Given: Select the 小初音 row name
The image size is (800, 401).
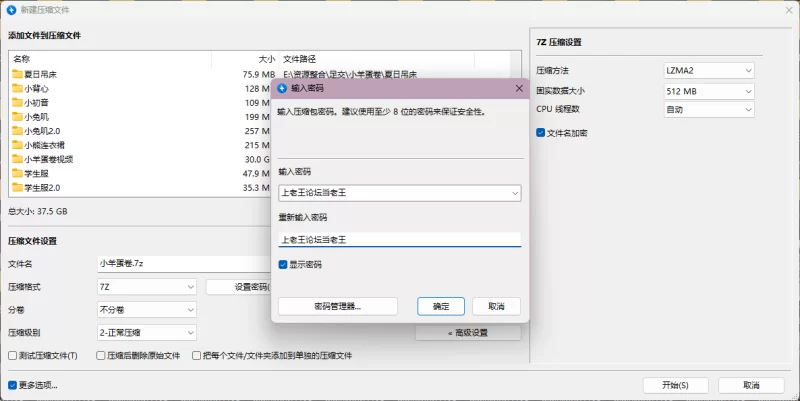Looking at the screenshot, I should tap(36, 103).
